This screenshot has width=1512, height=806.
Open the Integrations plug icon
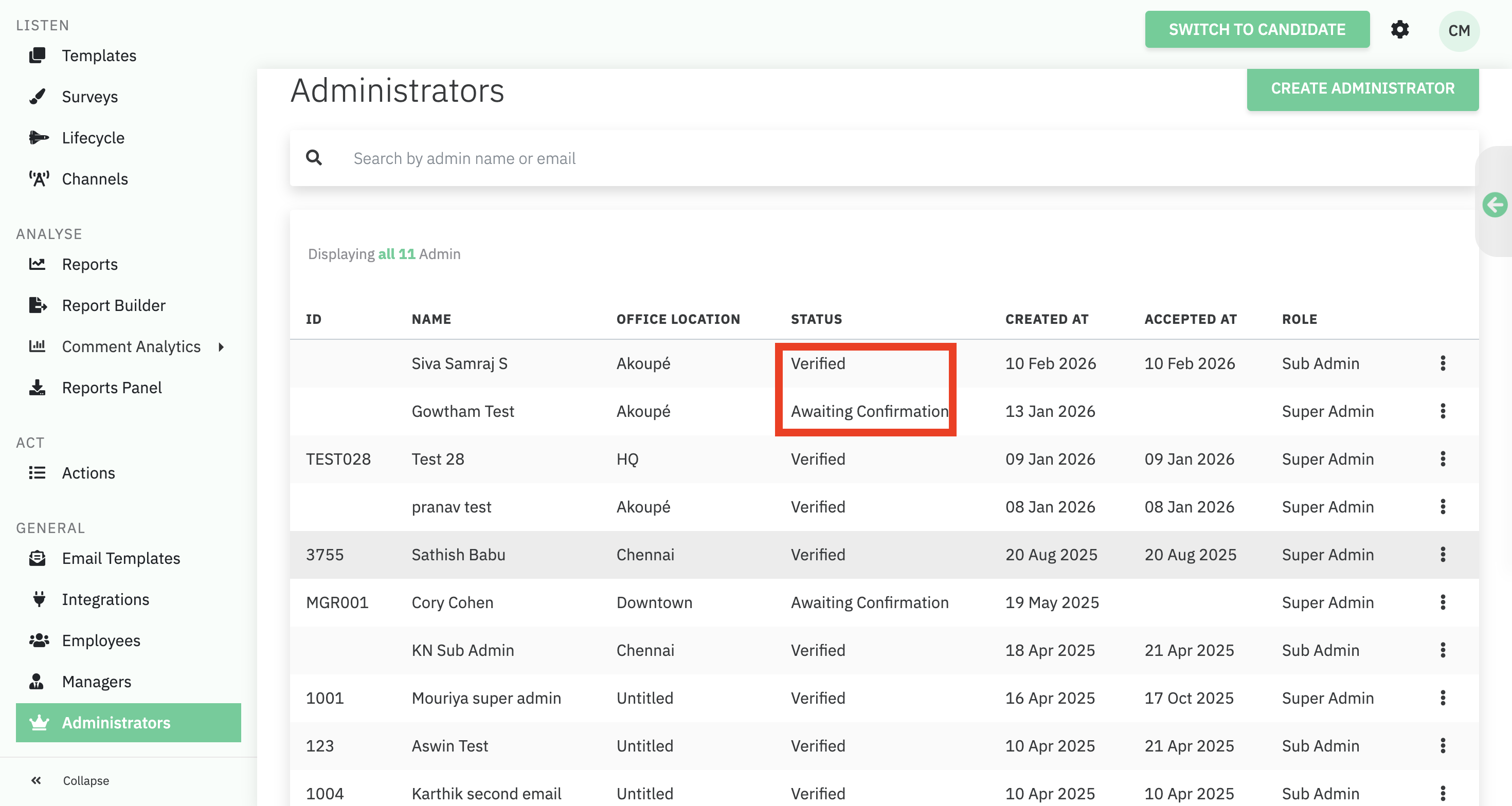click(39, 599)
